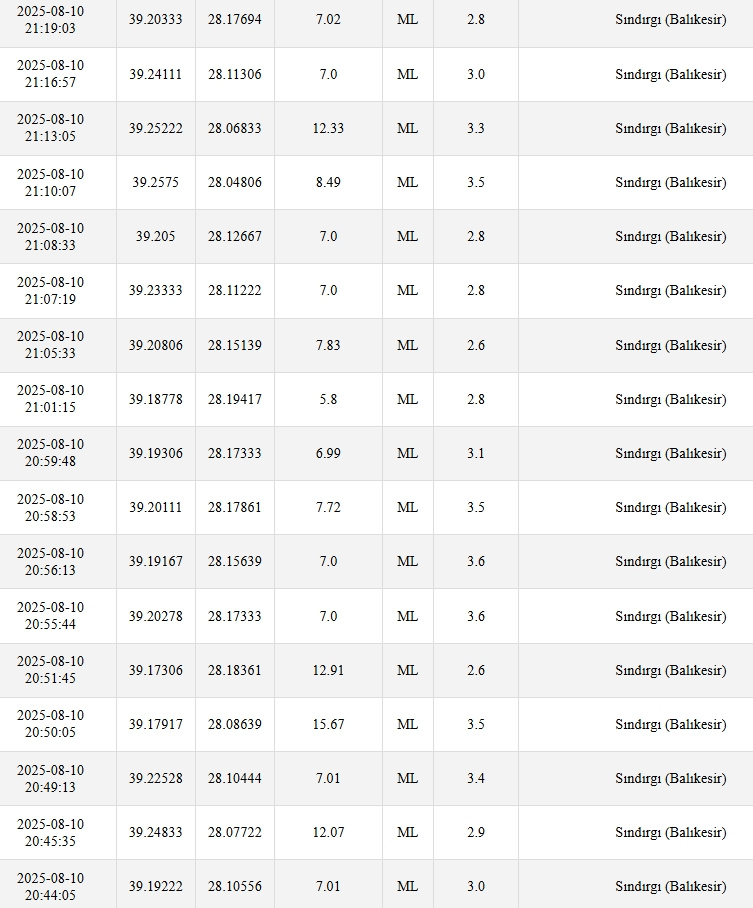The width and height of the screenshot is (753, 908).
Task: Select the 2025-08-10 21:19:03 timestamp cell
Action: click(x=50, y=20)
